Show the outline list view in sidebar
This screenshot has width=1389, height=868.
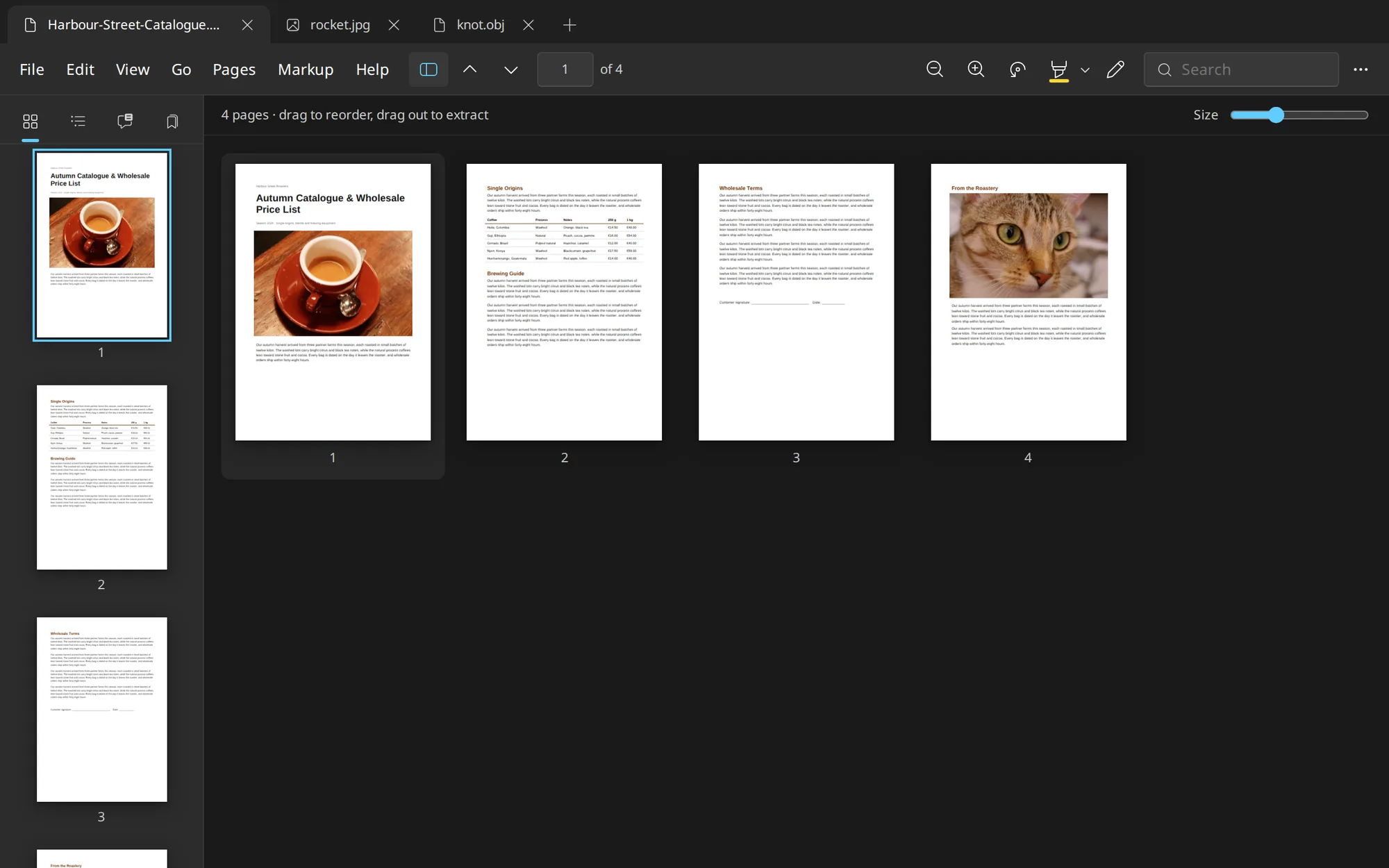point(78,122)
